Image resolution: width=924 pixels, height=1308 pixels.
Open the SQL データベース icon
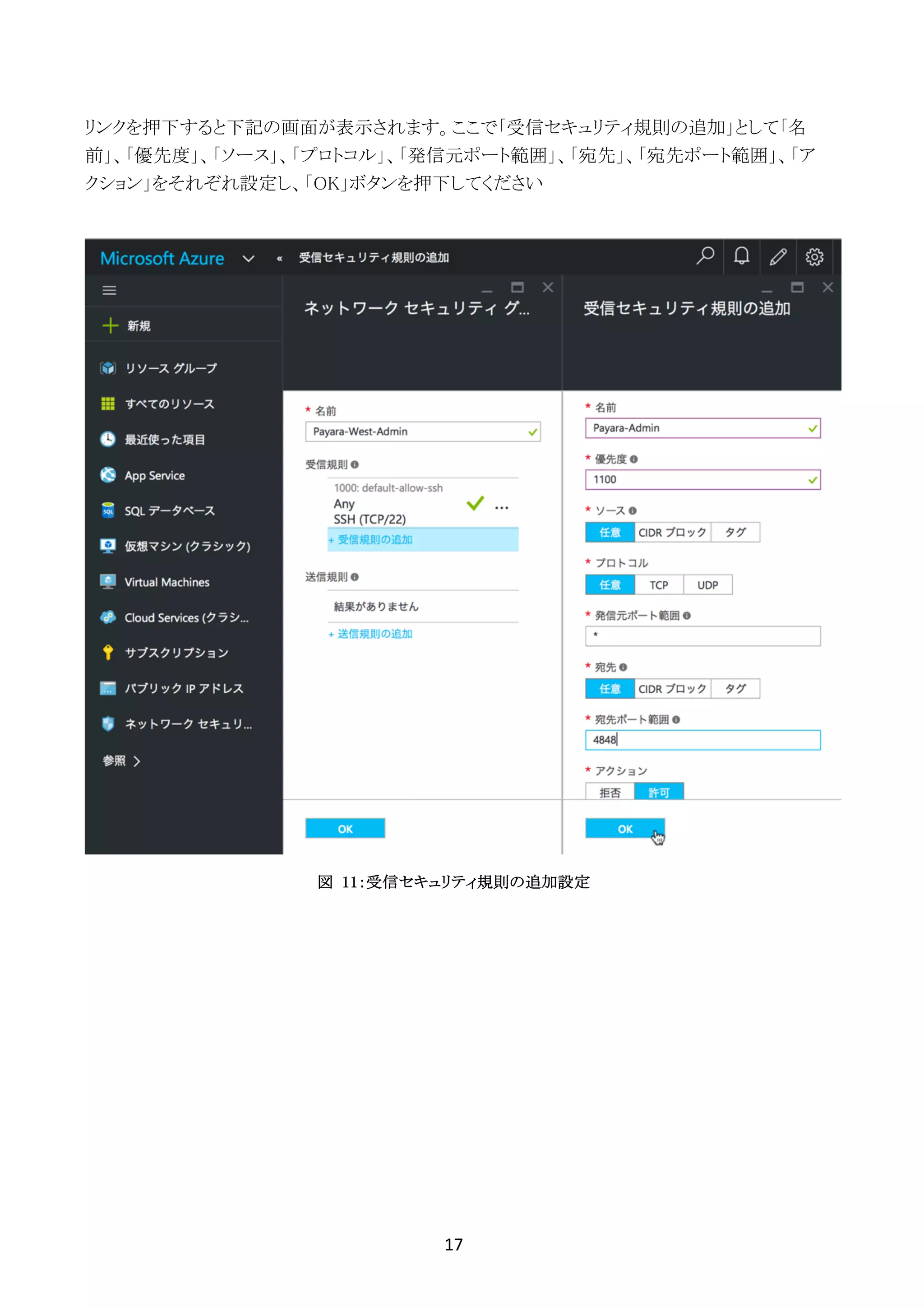(107, 510)
